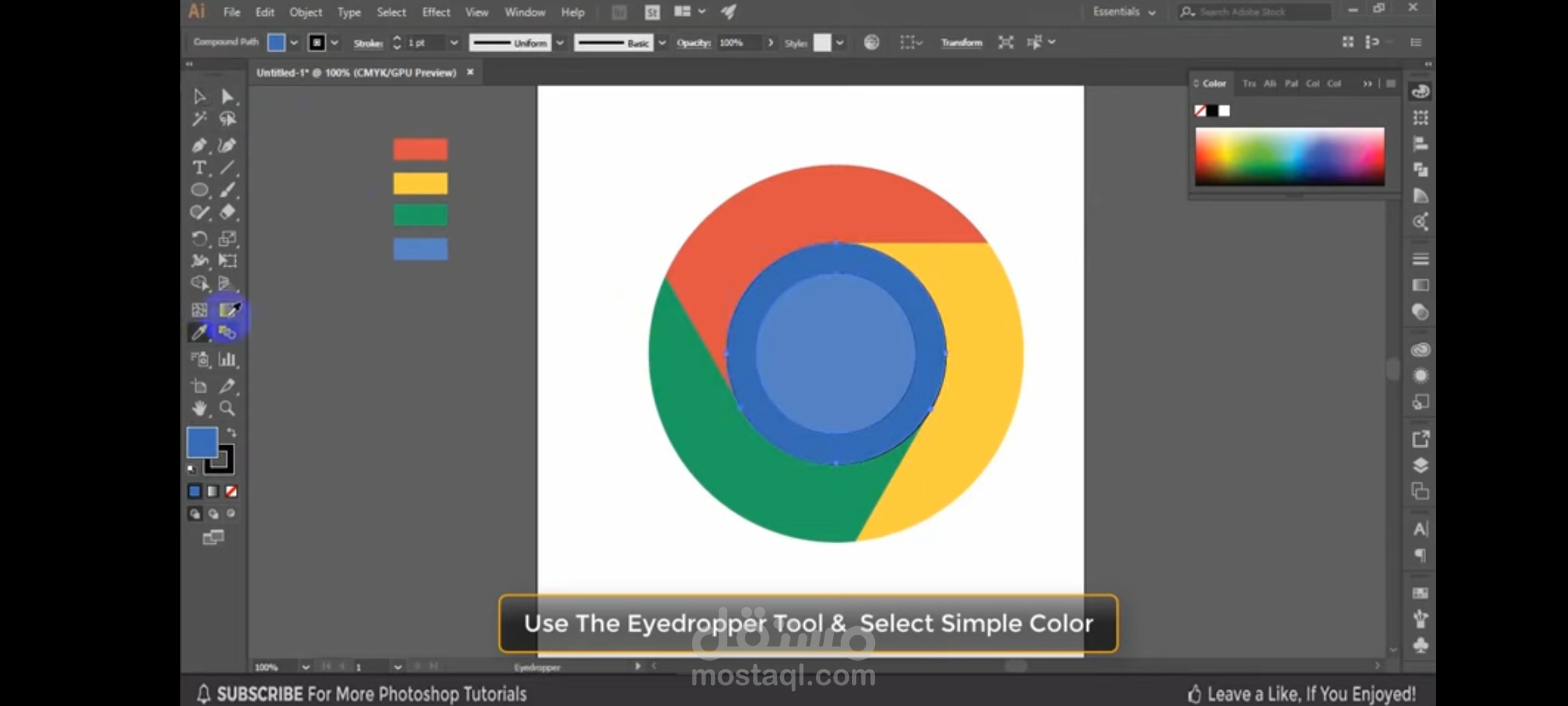Pick the Magic Wand tool

click(199, 119)
